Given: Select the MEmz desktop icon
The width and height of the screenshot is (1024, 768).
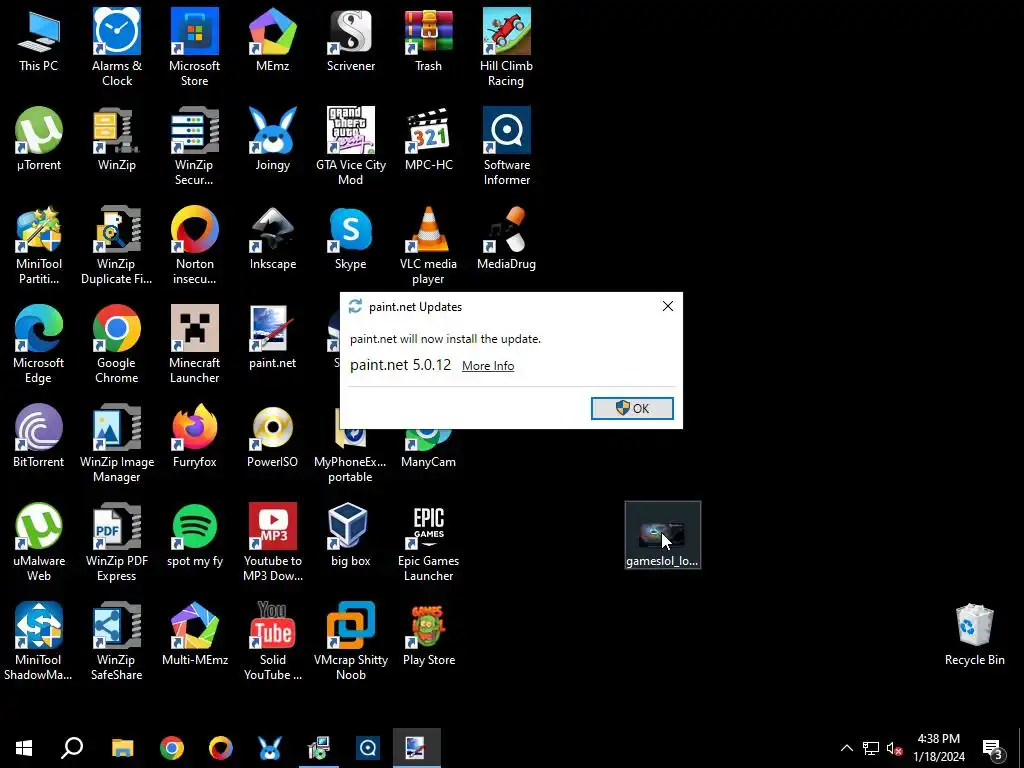Looking at the screenshot, I should point(273,41).
